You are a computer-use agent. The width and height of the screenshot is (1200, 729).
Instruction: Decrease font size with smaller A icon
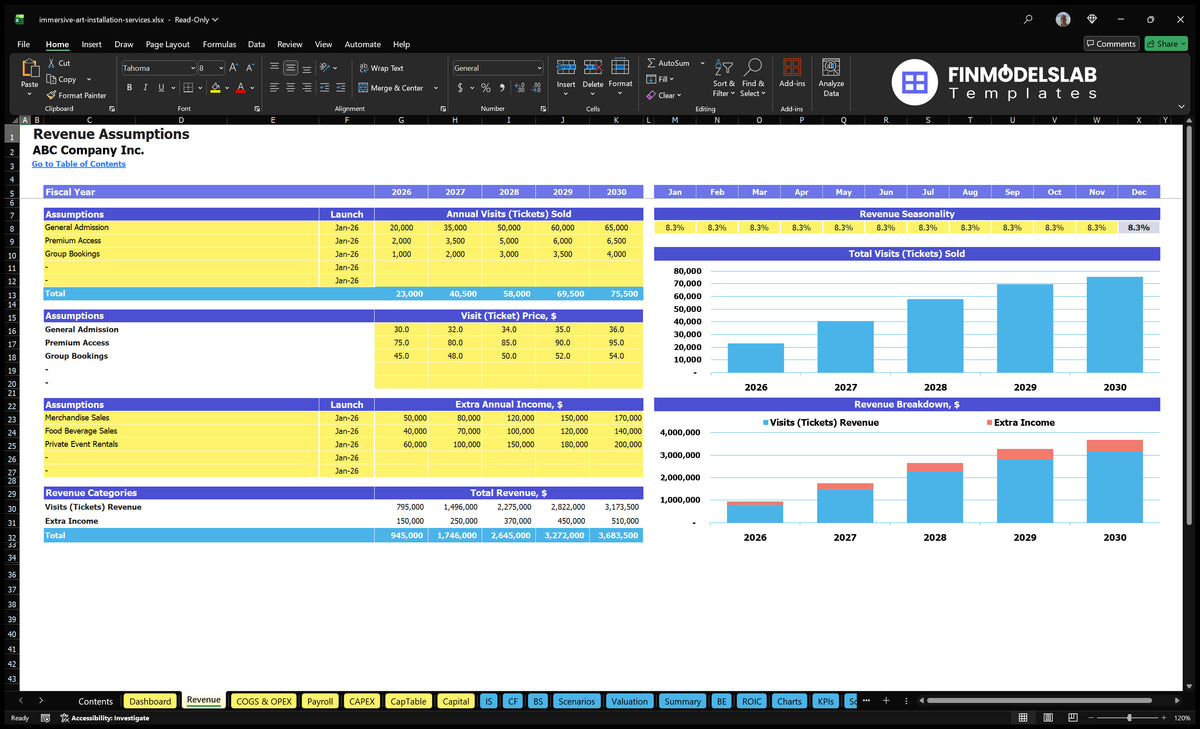coord(250,68)
